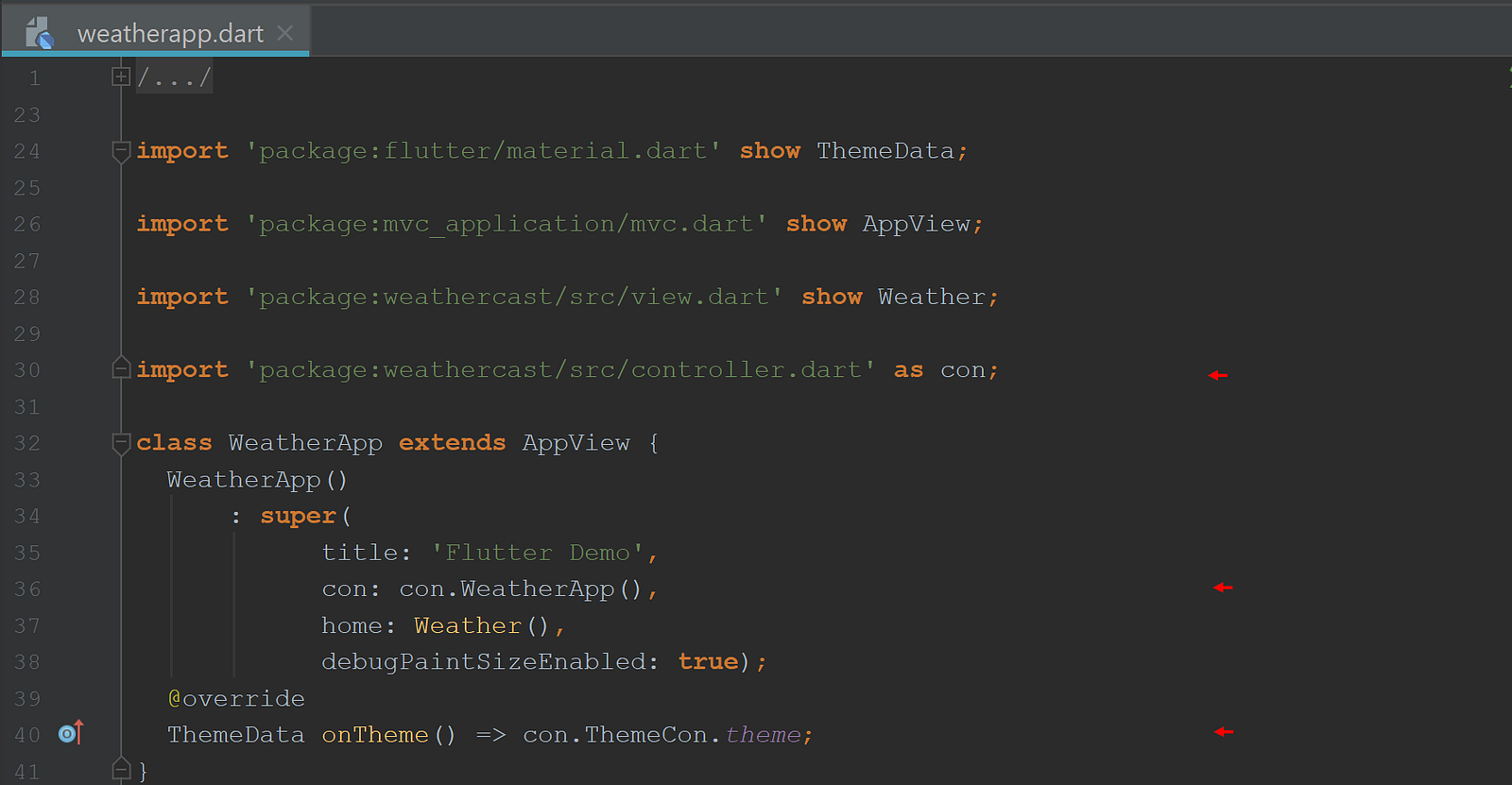Screen dimensions: 1512x785
Task: Click the fold end marker at line 30
Action: click(x=121, y=368)
